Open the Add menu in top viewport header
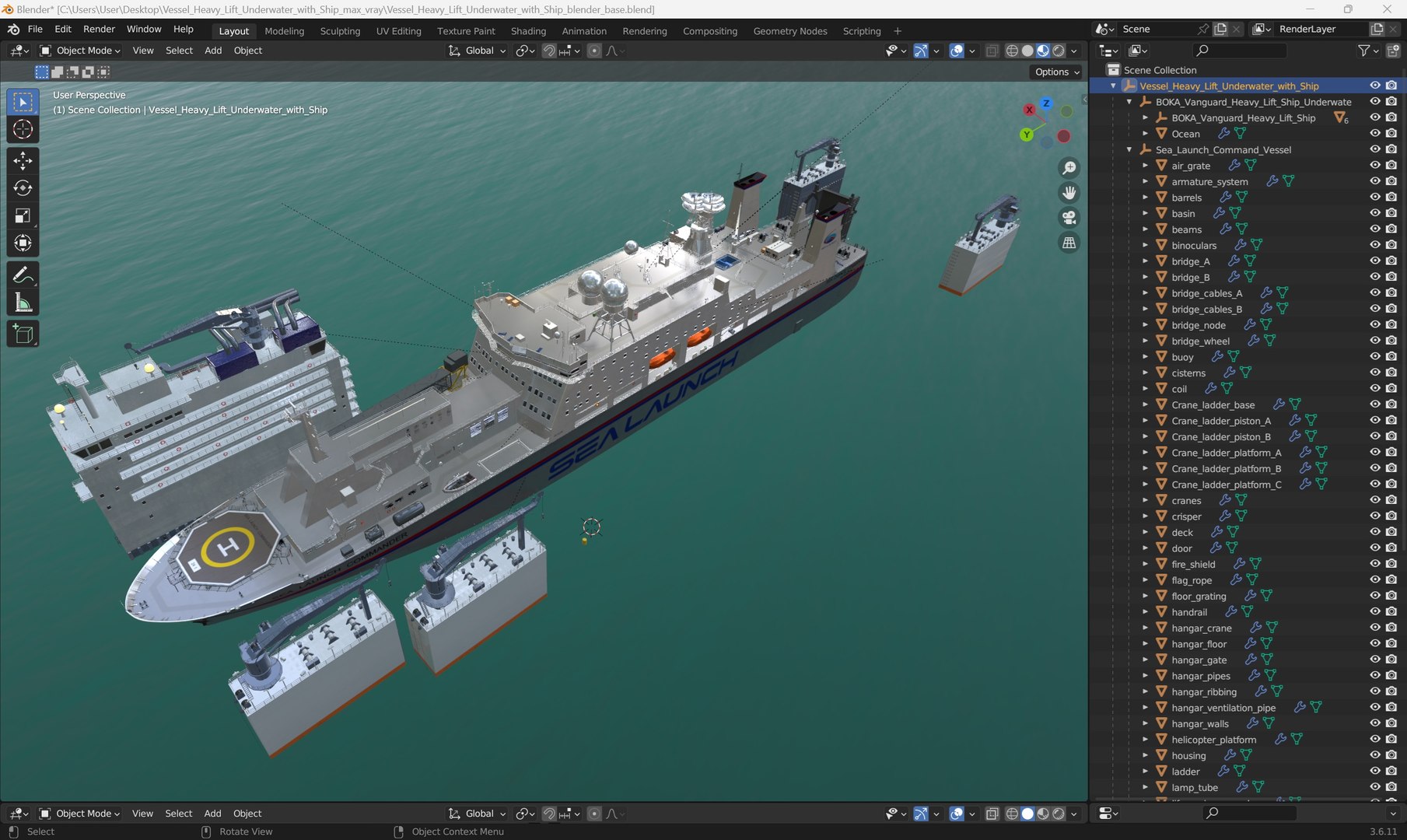The height and width of the screenshot is (840, 1407). [x=213, y=51]
